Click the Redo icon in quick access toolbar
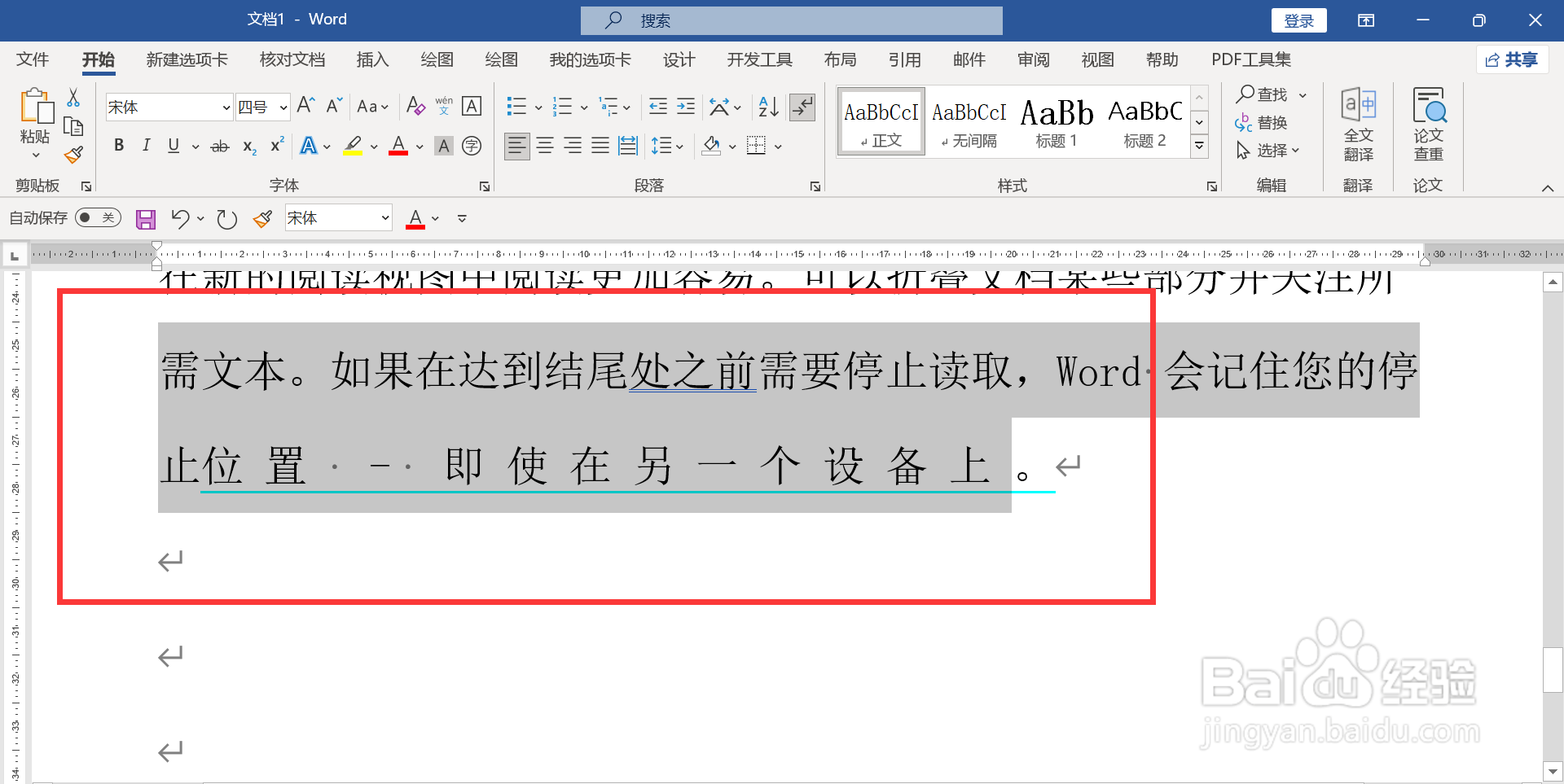The image size is (1564, 784). pos(227,219)
